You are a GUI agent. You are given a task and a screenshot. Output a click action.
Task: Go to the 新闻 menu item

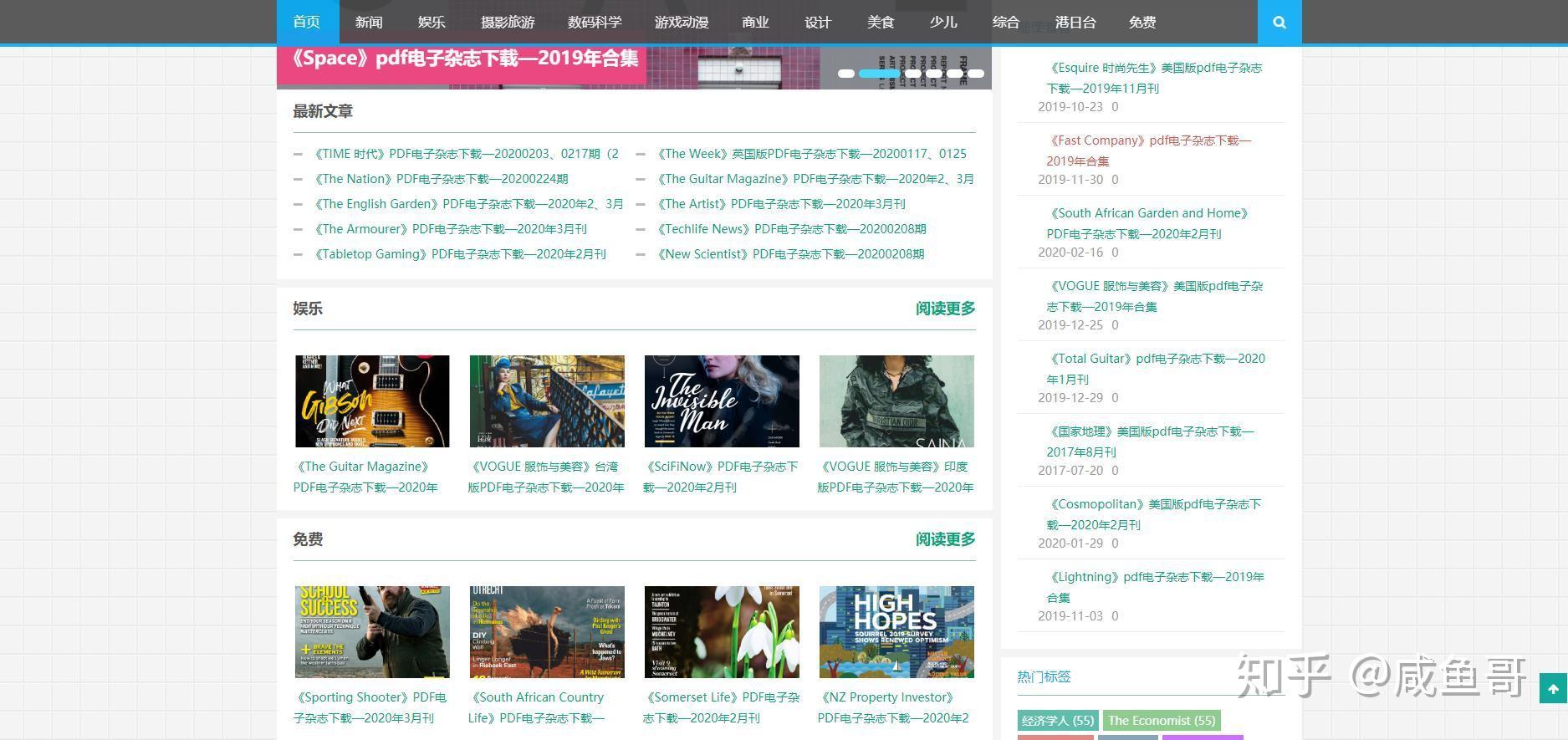(369, 23)
